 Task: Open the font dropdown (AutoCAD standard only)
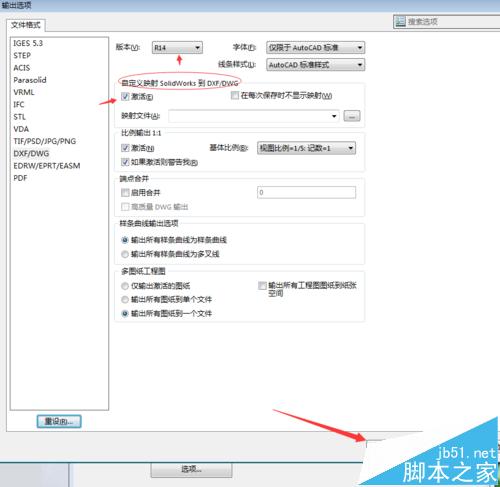point(315,48)
